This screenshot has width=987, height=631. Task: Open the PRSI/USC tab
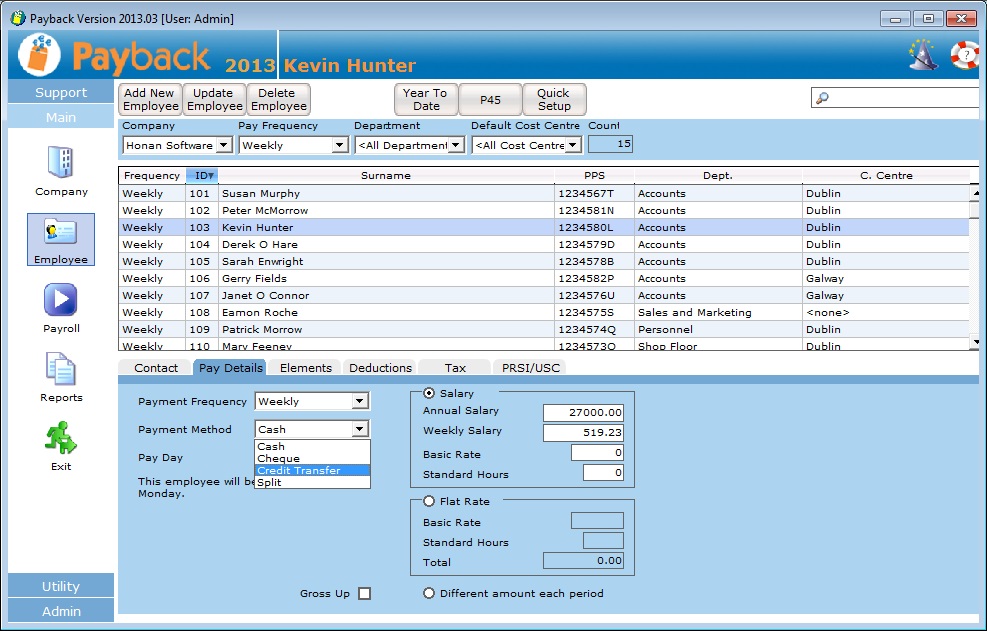coord(531,368)
